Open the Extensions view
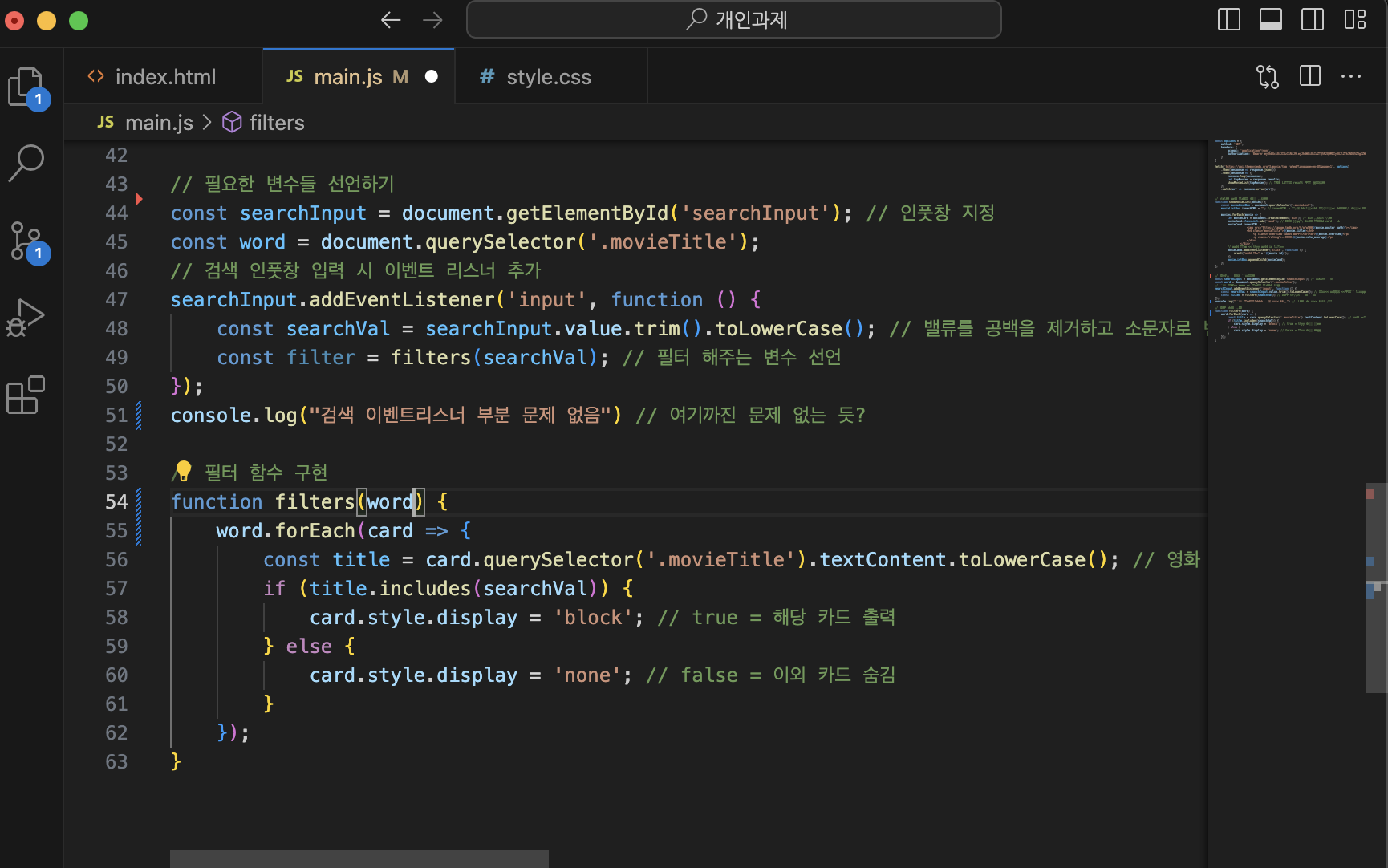This screenshot has width=1388, height=868. point(26,395)
